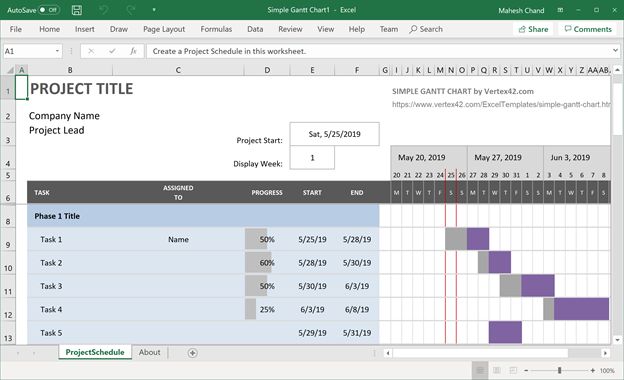Select the Formulas tab
The width and height of the screenshot is (624, 380).
coord(216,29)
